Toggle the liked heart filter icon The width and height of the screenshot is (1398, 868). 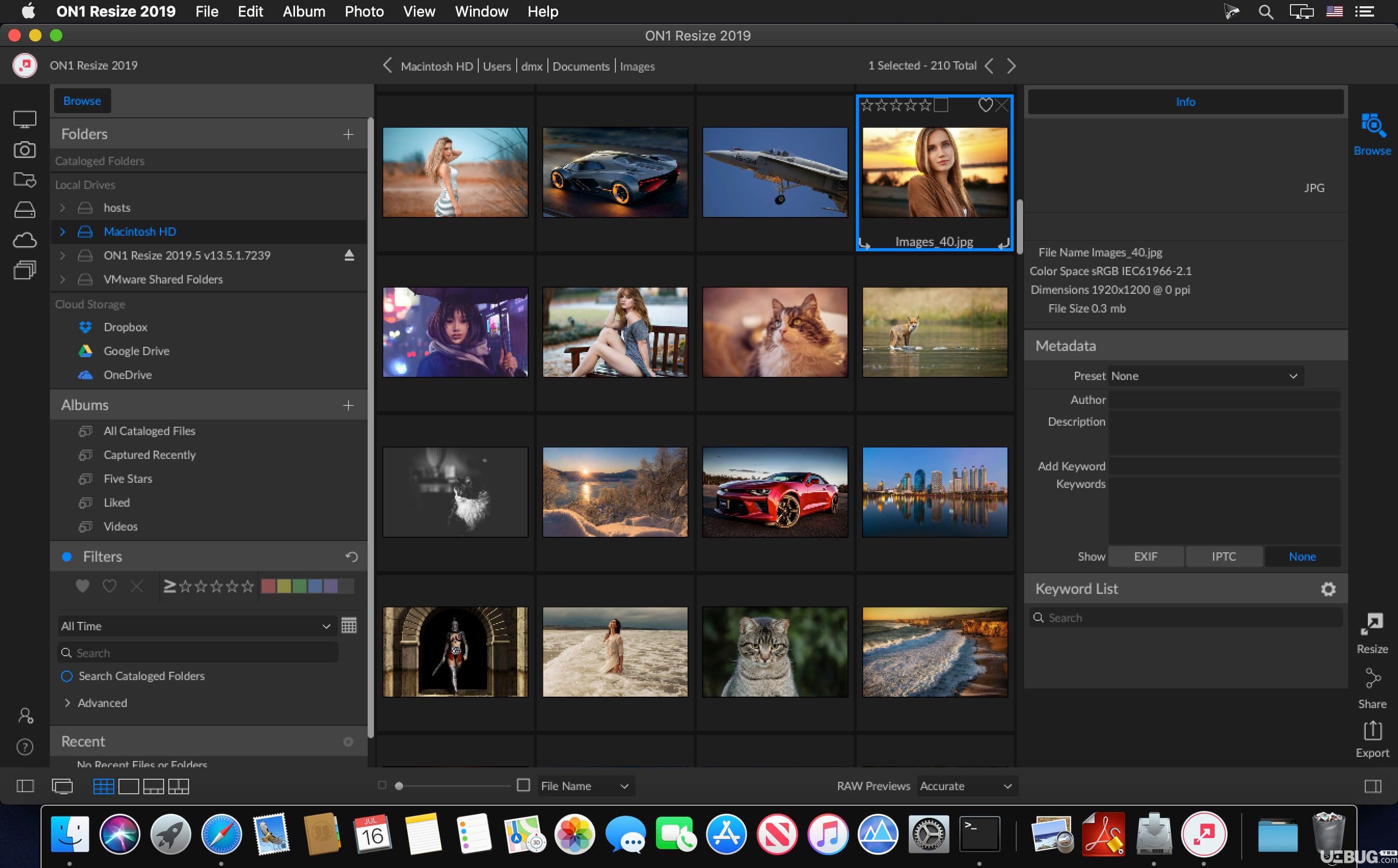tap(84, 586)
